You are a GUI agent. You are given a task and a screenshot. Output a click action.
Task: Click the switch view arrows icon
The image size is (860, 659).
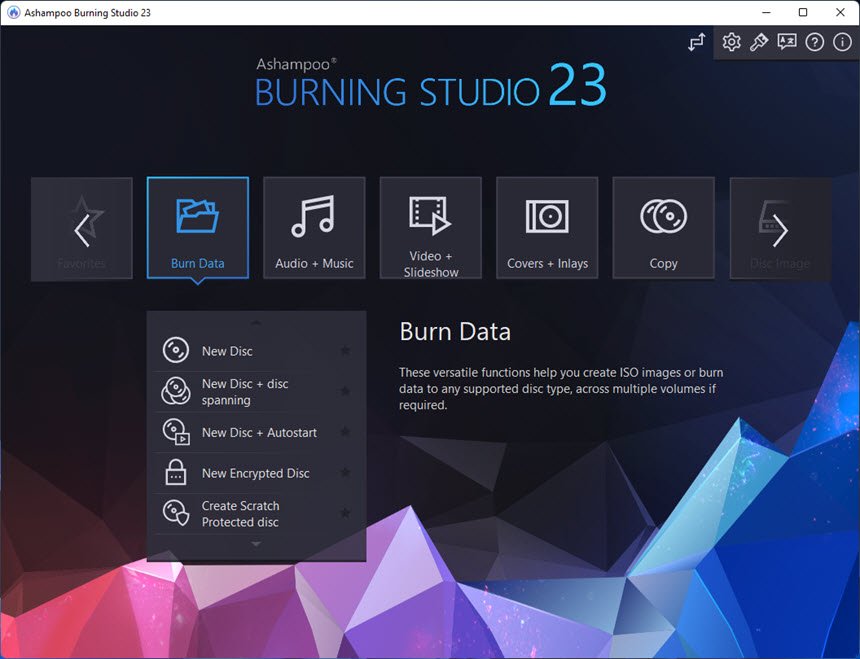(697, 42)
